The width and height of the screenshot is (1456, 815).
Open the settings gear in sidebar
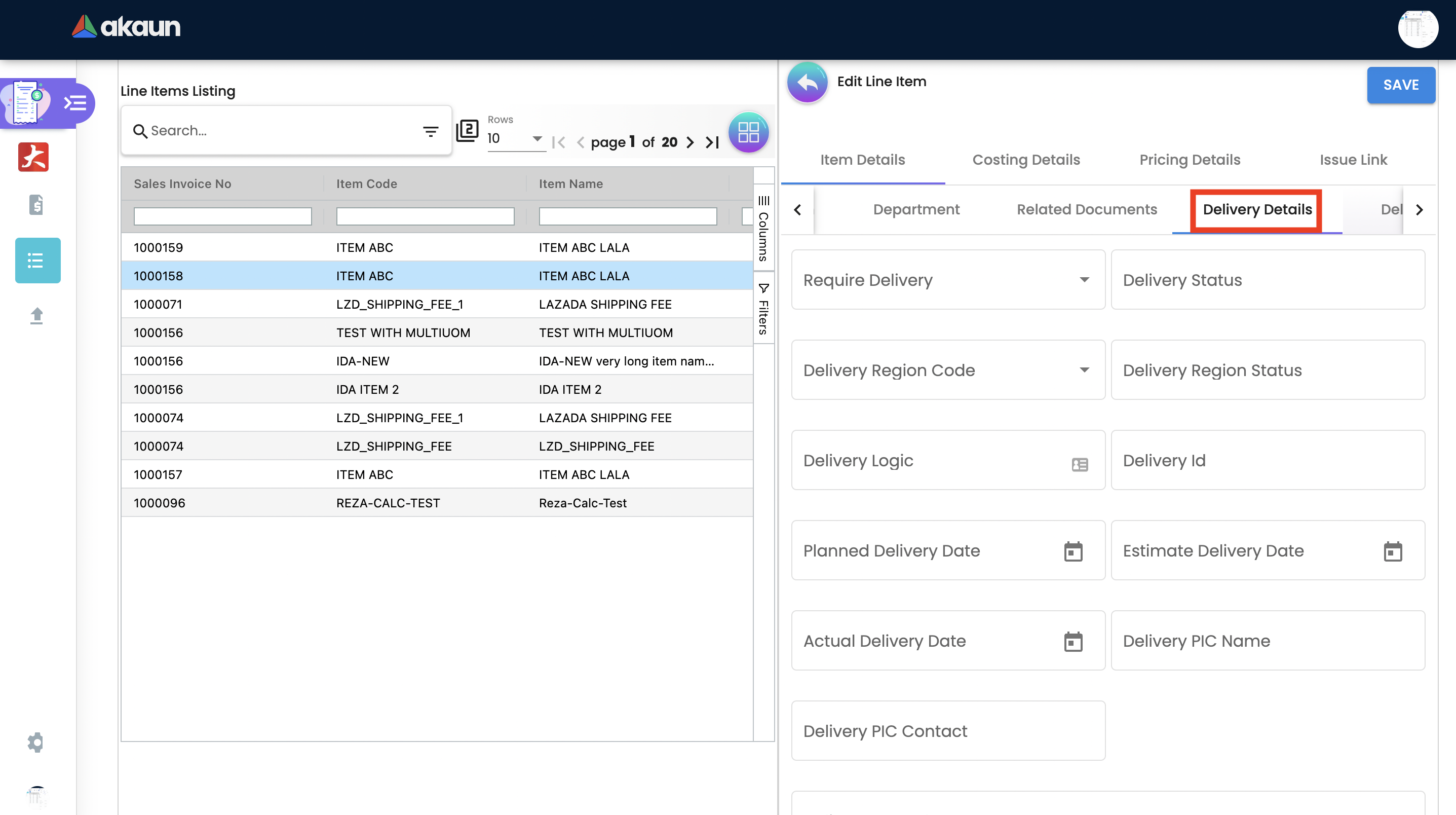click(35, 742)
